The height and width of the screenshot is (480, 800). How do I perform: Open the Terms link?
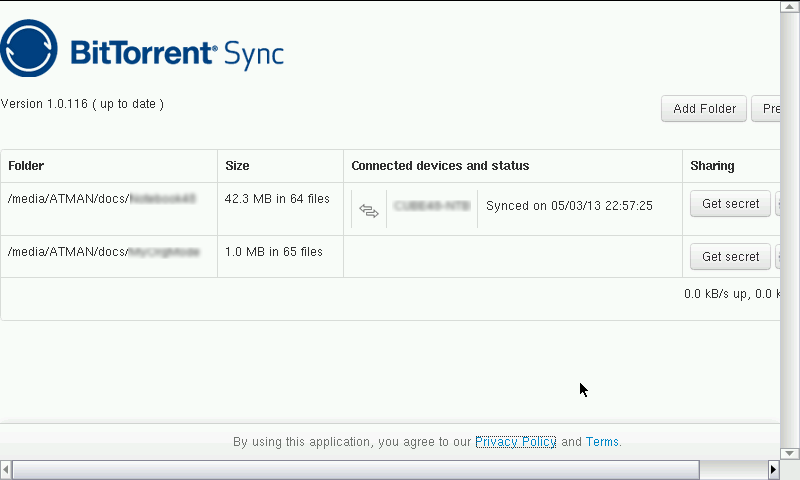point(602,442)
